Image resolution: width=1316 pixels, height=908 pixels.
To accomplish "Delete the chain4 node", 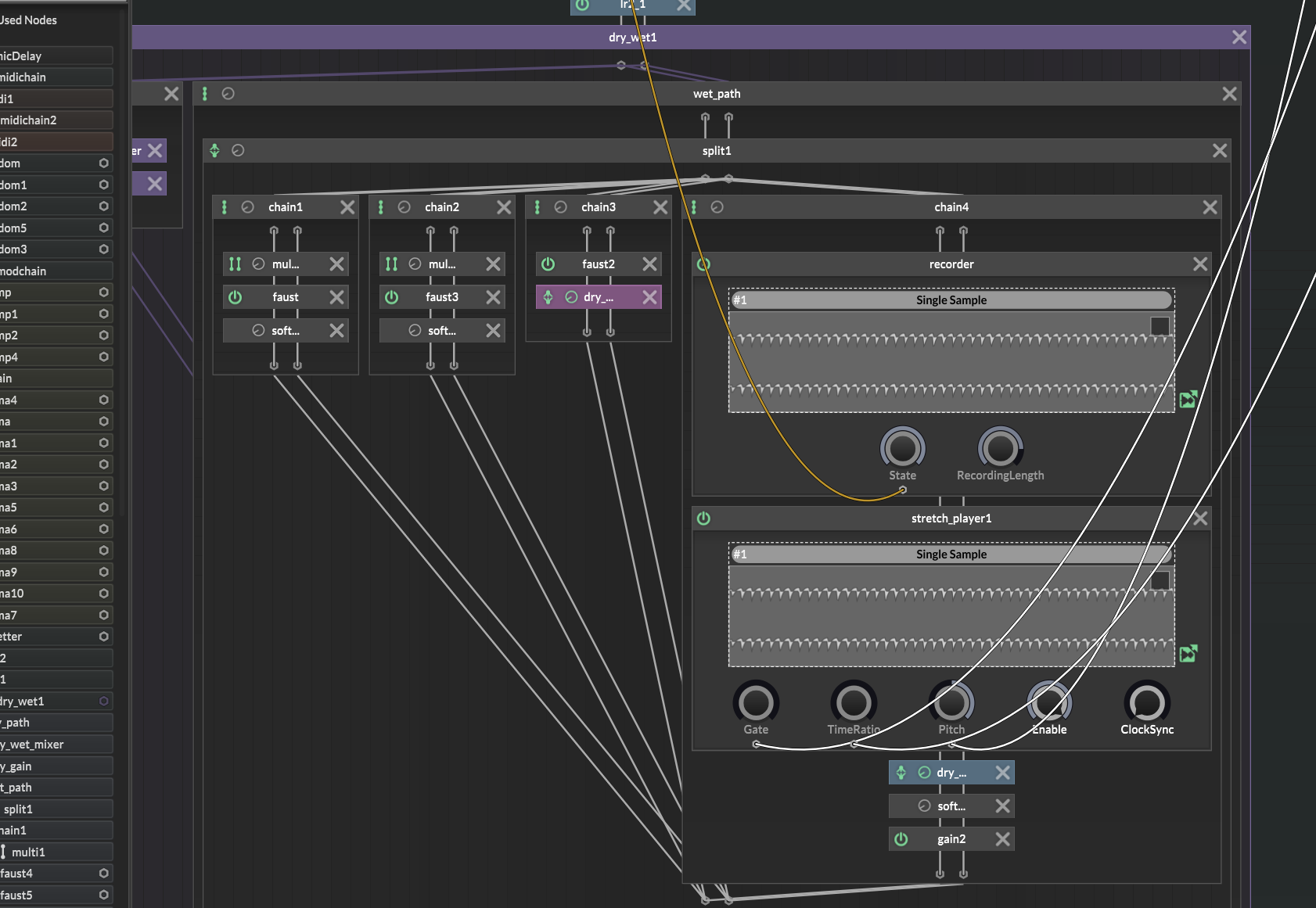I will [1210, 207].
